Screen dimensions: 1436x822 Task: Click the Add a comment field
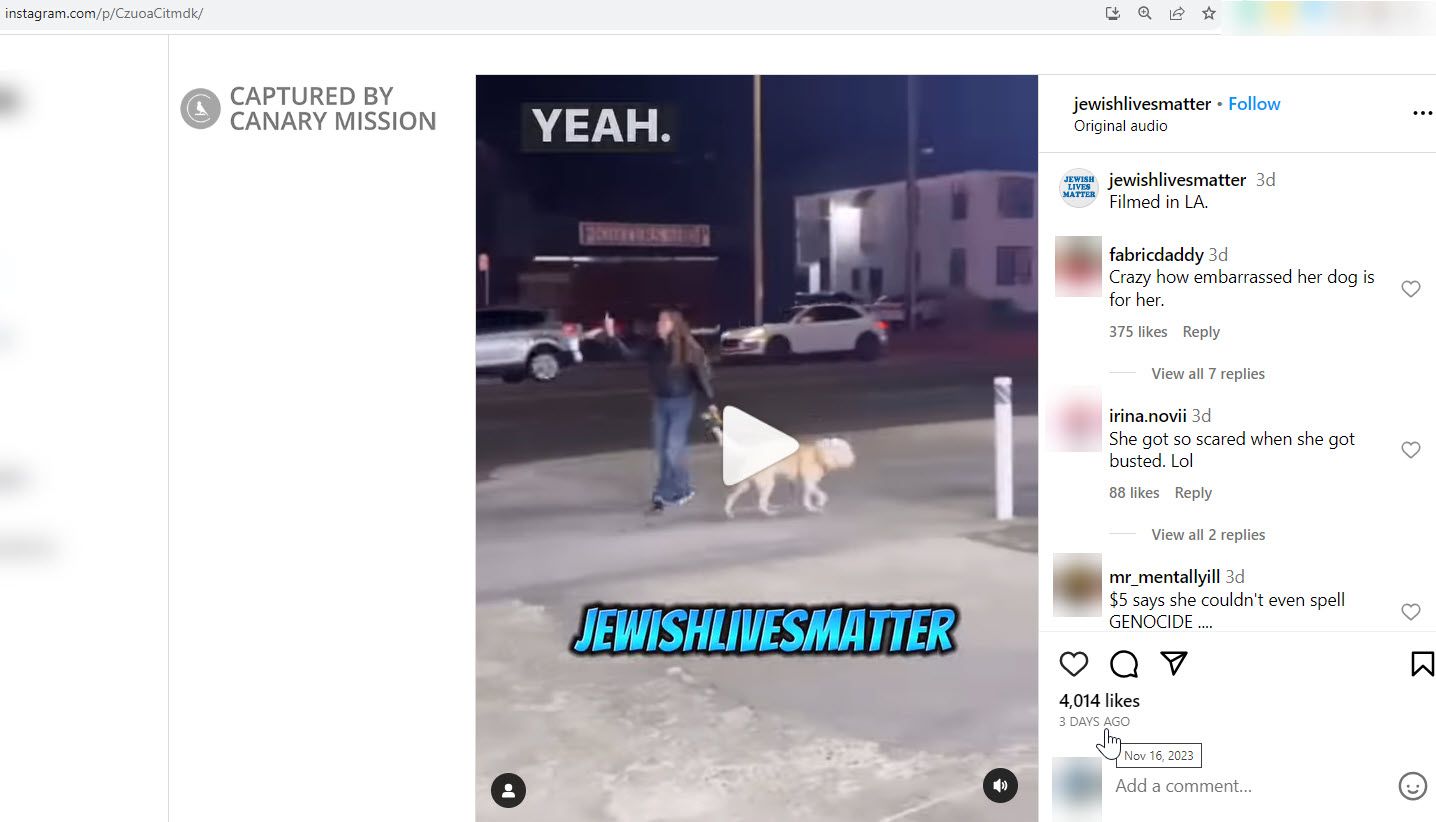point(1250,786)
